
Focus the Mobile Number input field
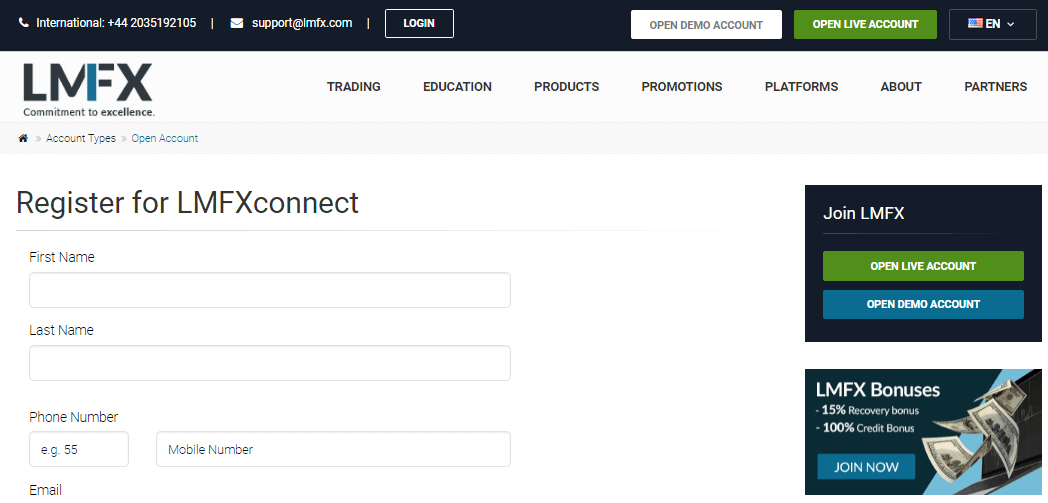click(334, 449)
